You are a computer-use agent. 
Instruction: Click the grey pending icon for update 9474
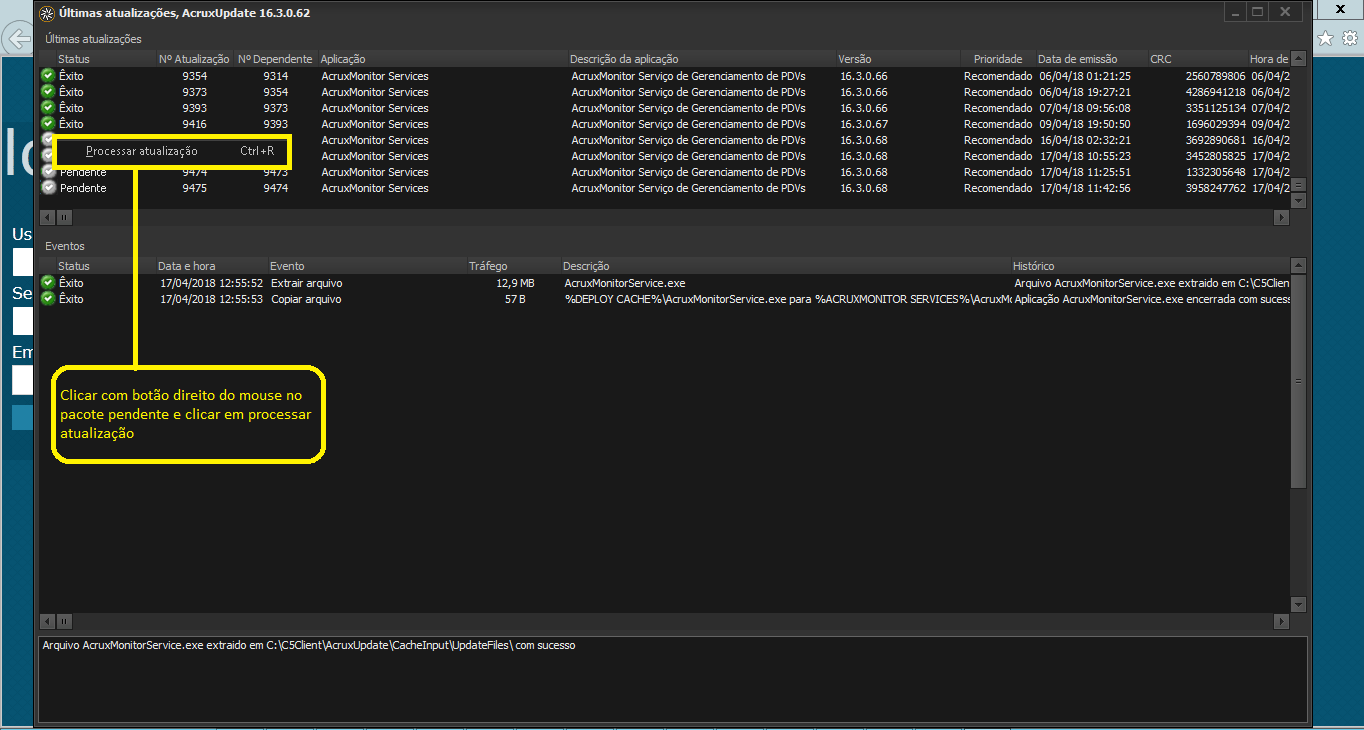coord(48,172)
